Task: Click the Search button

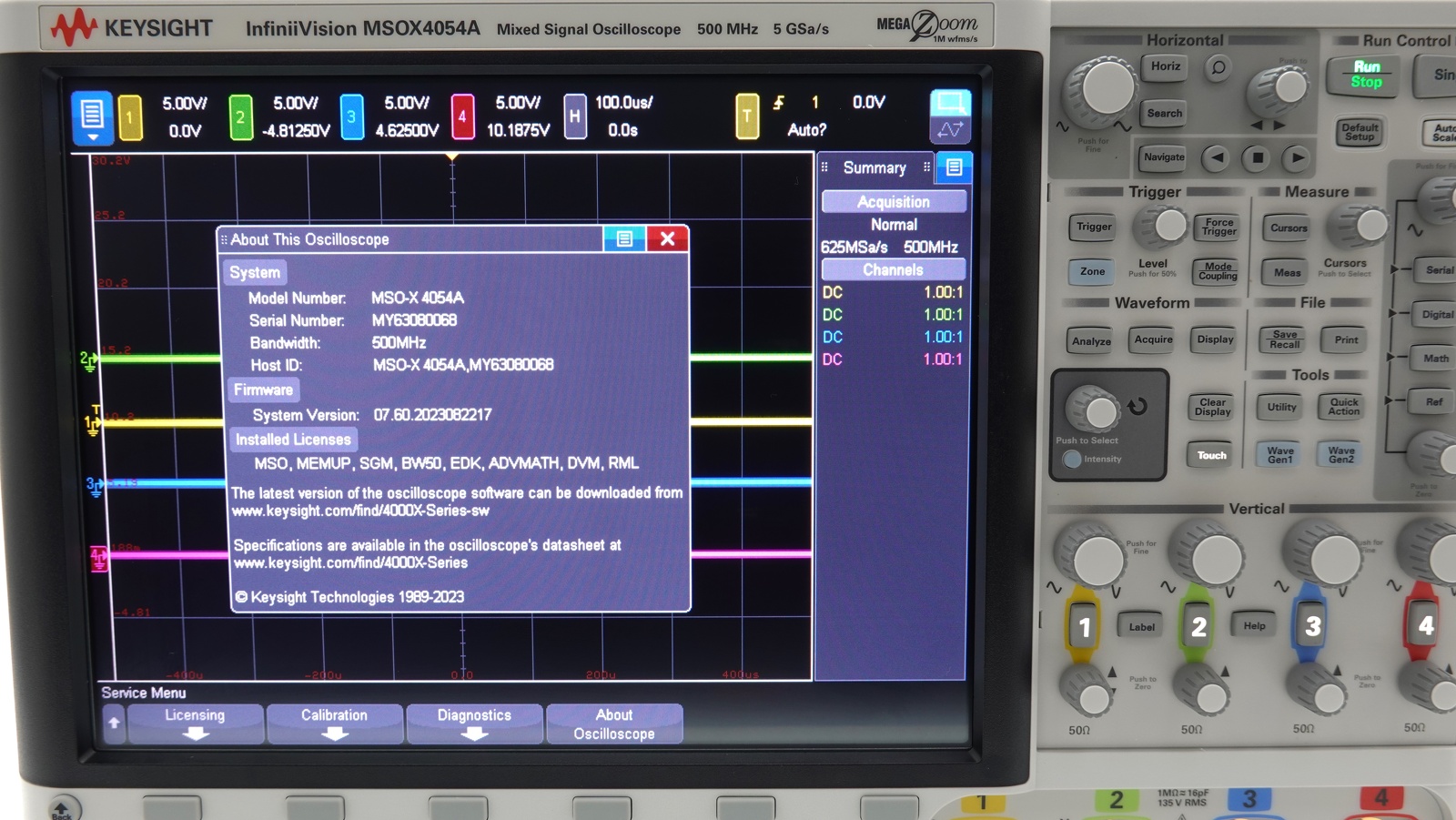Action: click(x=1165, y=113)
